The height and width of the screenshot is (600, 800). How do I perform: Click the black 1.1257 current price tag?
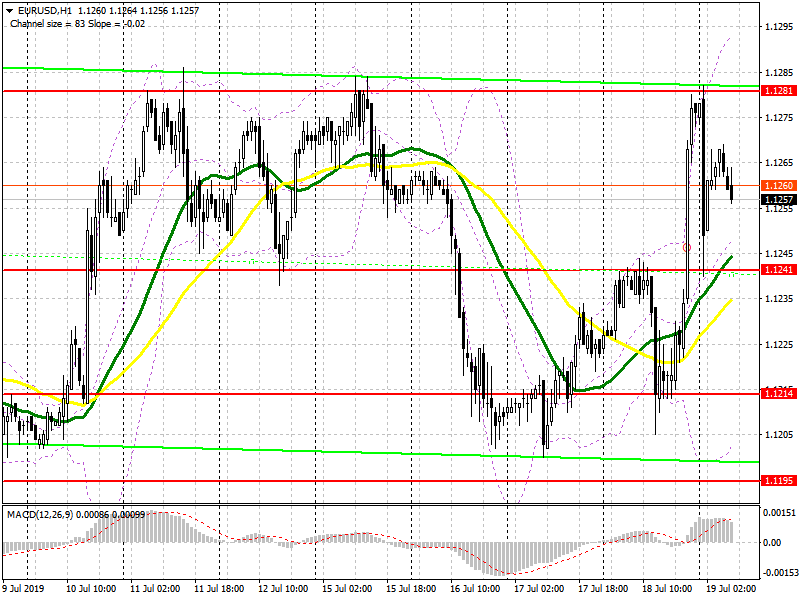tap(778, 199)
